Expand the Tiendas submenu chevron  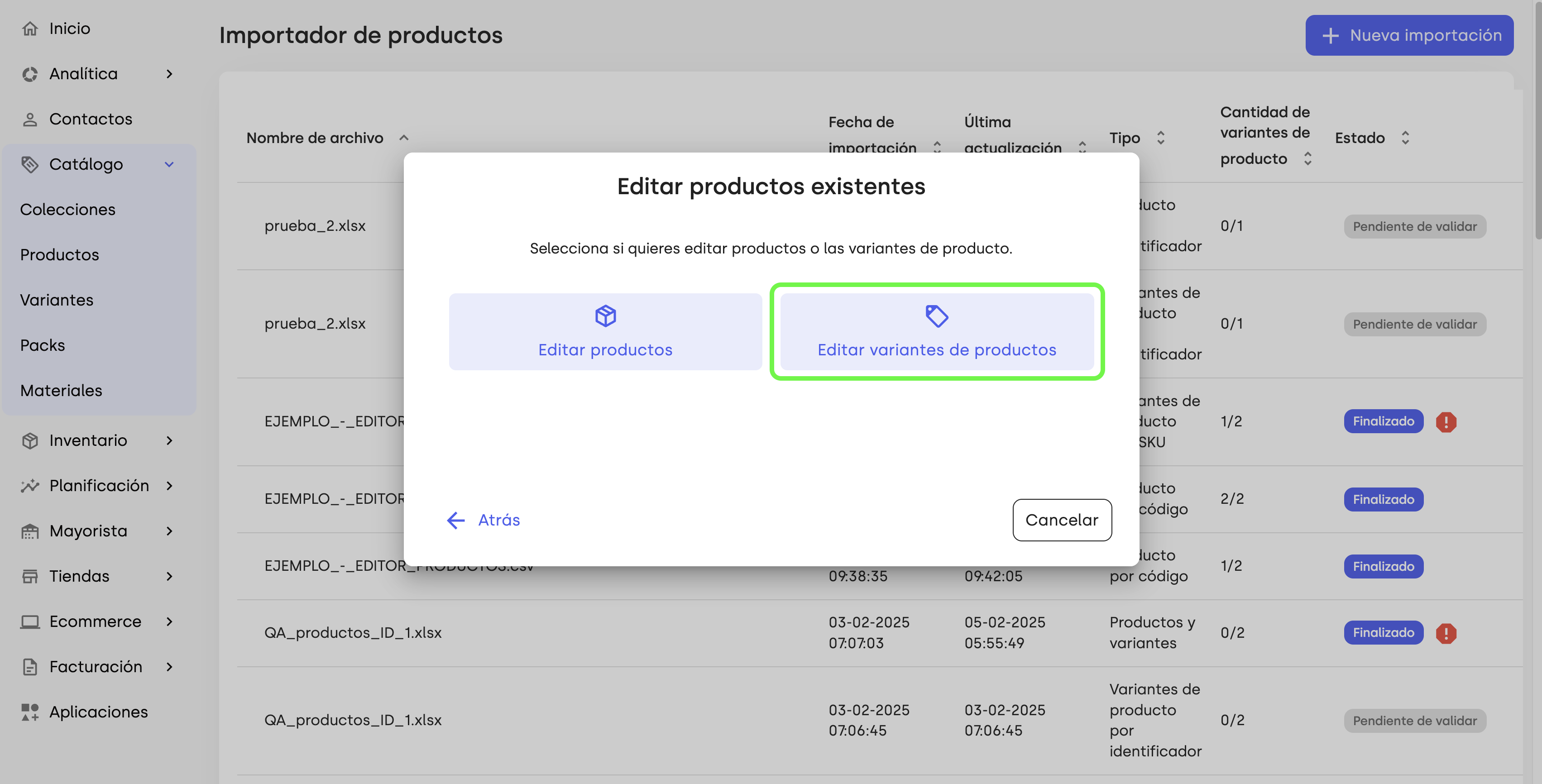(x=169, y=576)
